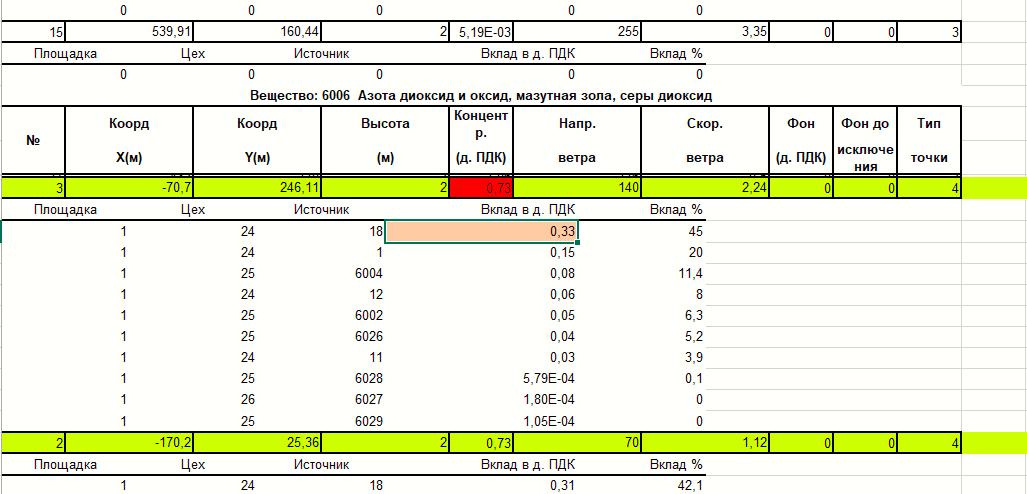Select the percent contribution cell 11,4
The width and height of the screenshot is (1027, 494).
tap(688, 274)
